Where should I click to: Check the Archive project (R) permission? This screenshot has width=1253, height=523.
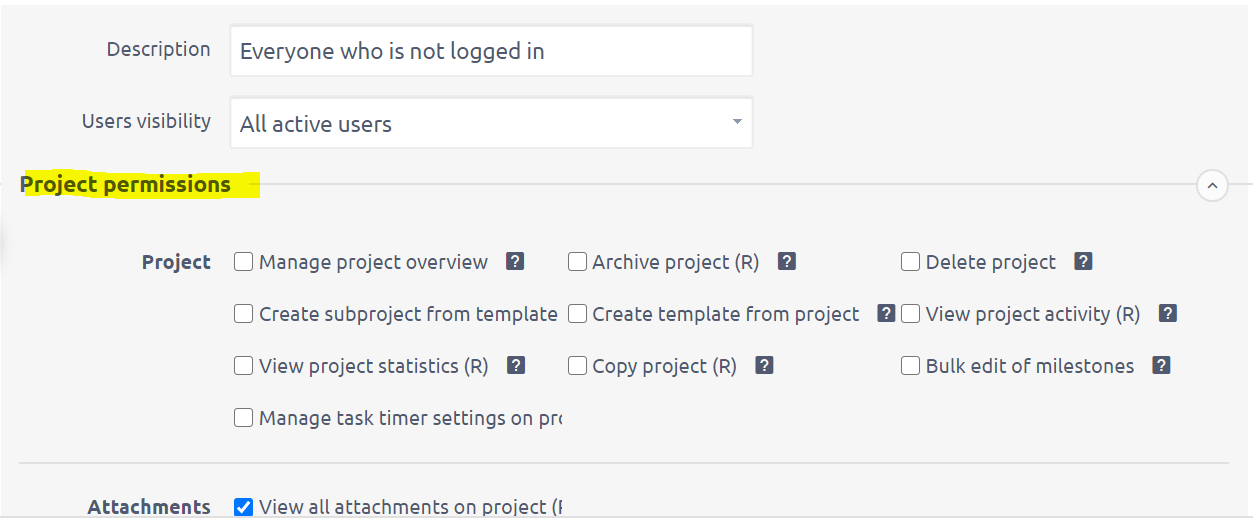pos(577,262)
